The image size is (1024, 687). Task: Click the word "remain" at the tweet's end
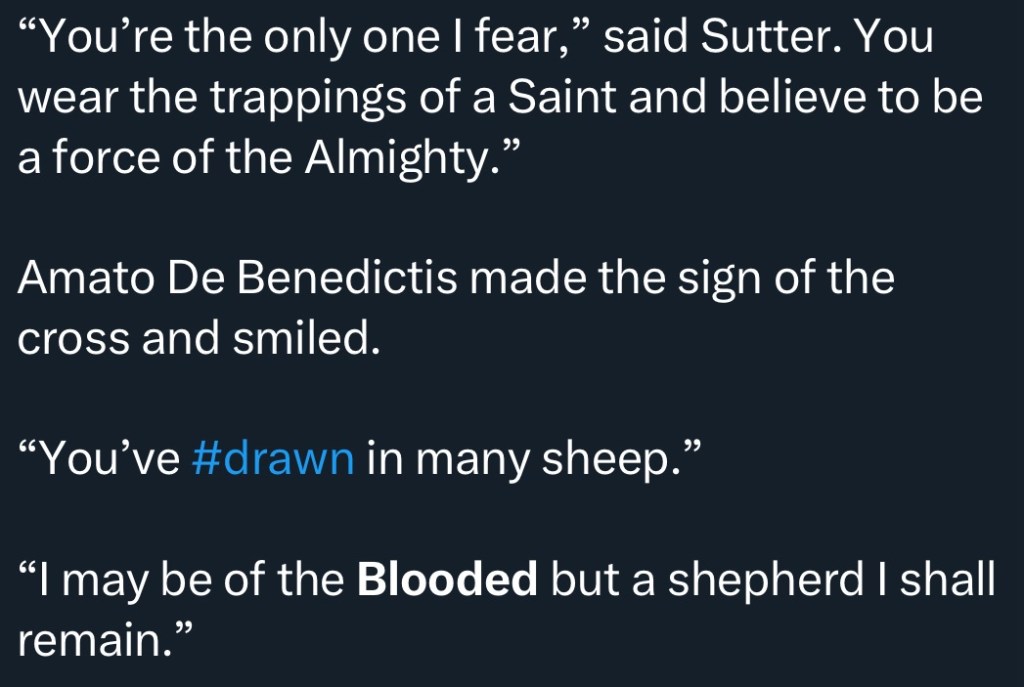pos(94,641)
